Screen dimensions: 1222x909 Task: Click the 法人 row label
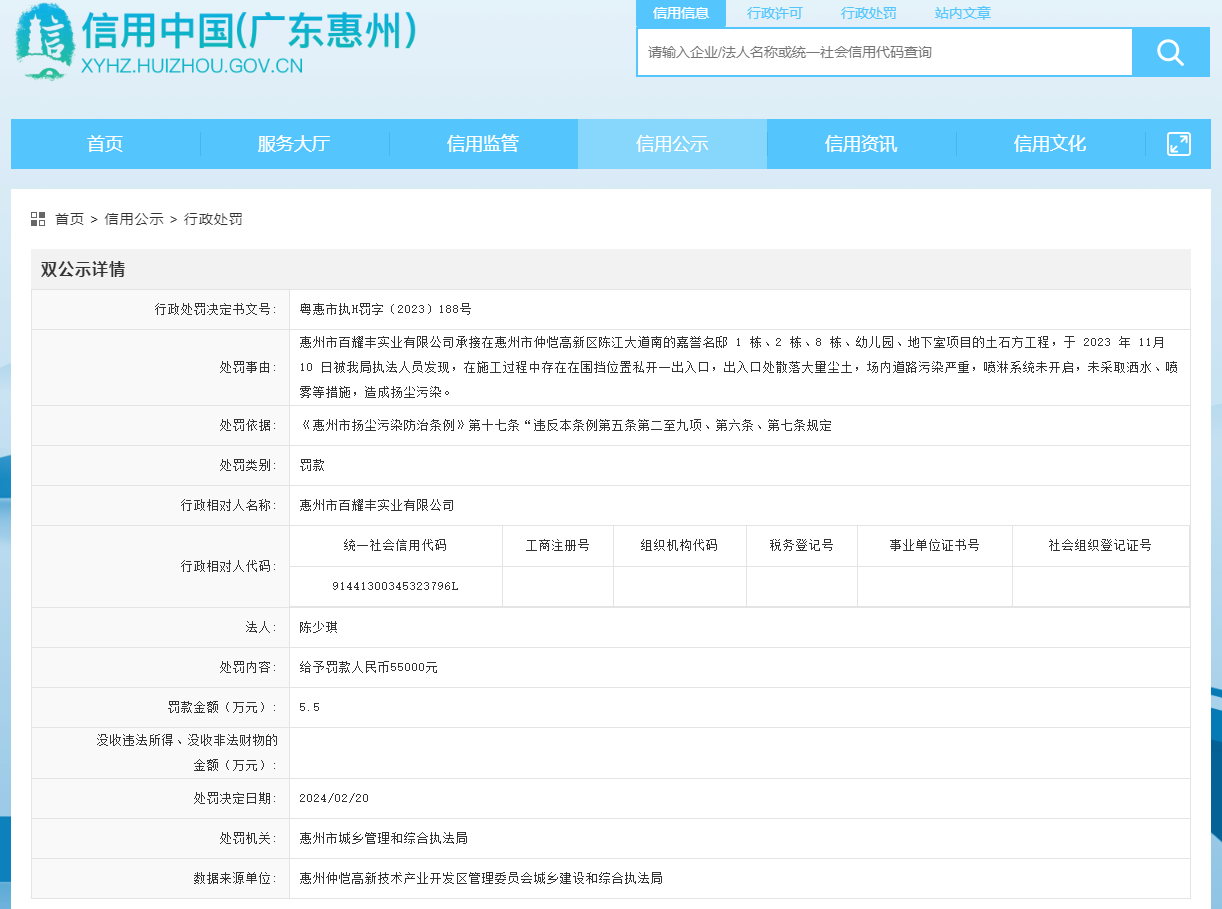coord(262,628)
